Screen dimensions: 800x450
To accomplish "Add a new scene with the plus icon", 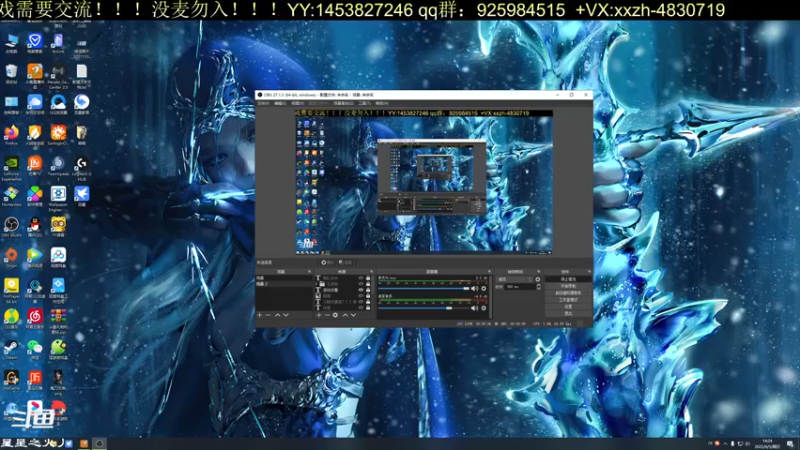I will [x=259, y=315].
